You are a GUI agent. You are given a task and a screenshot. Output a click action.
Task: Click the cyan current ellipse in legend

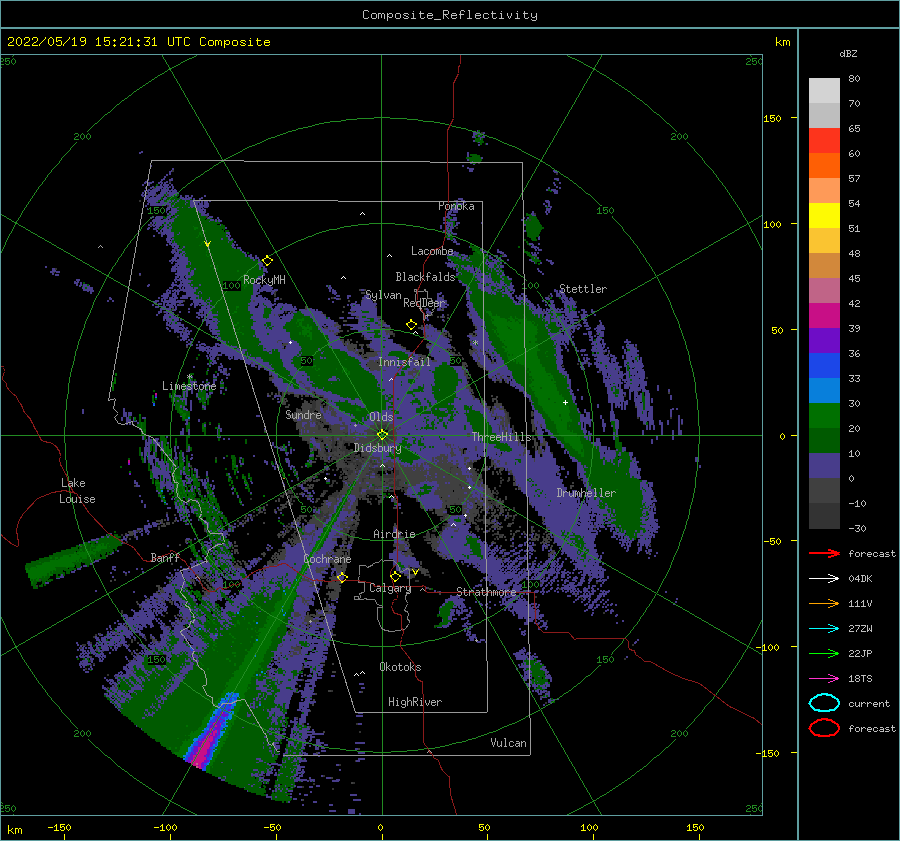[x=824, y=703]
